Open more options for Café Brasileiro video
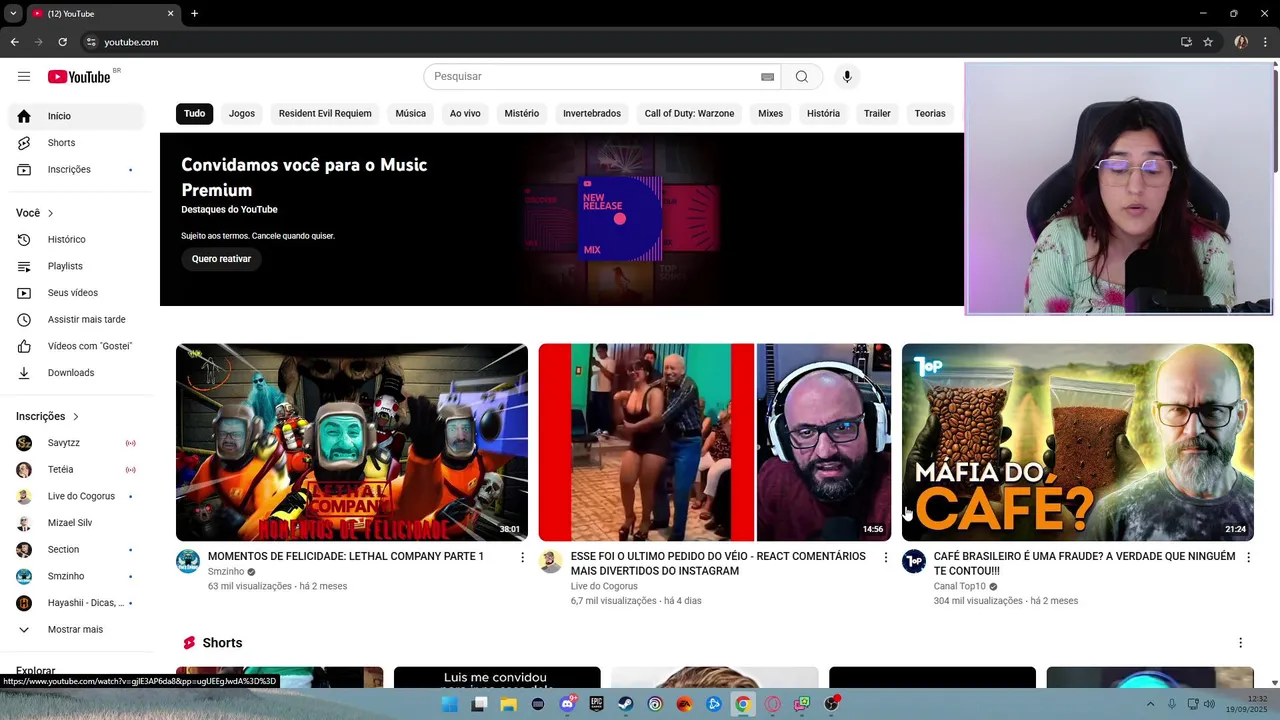Viewport: 1280px width, 720px height. tap(1248, 557)
